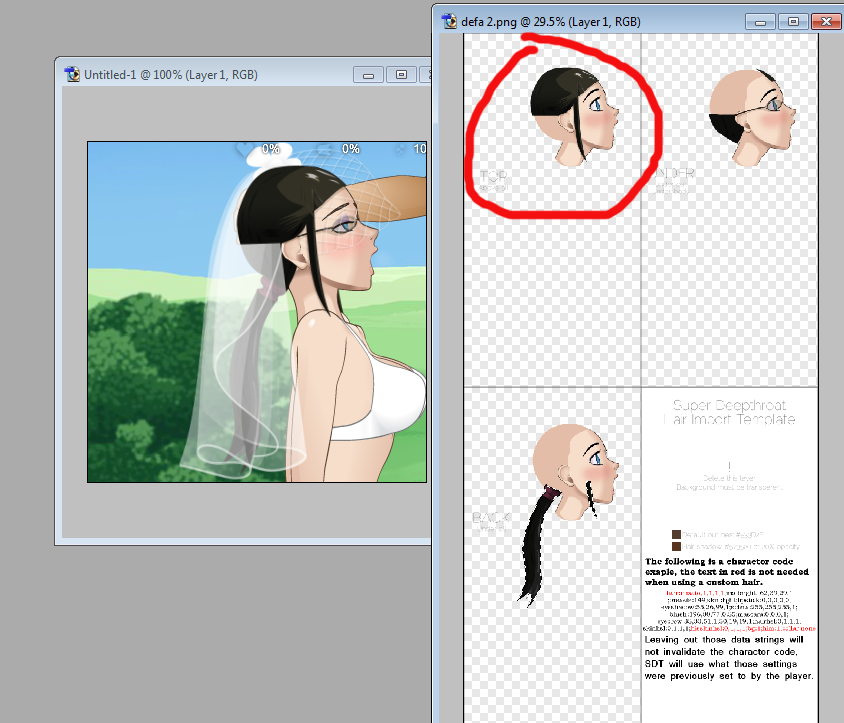The width and height of the screenshot is (844, 723).
Task: Click the defa 2.png document icon
Action: [x=449, y=21]
